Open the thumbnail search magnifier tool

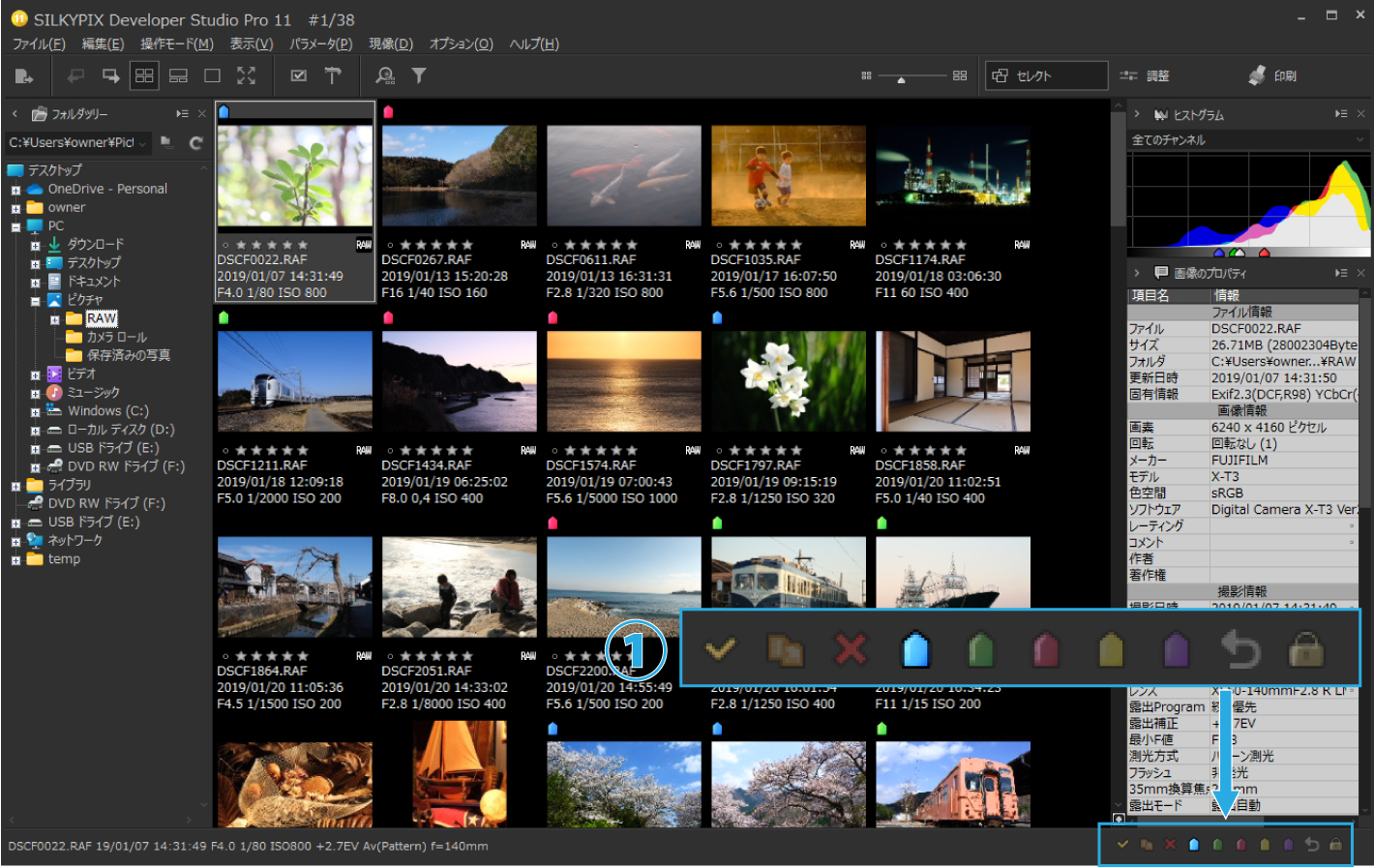(385, 75)
